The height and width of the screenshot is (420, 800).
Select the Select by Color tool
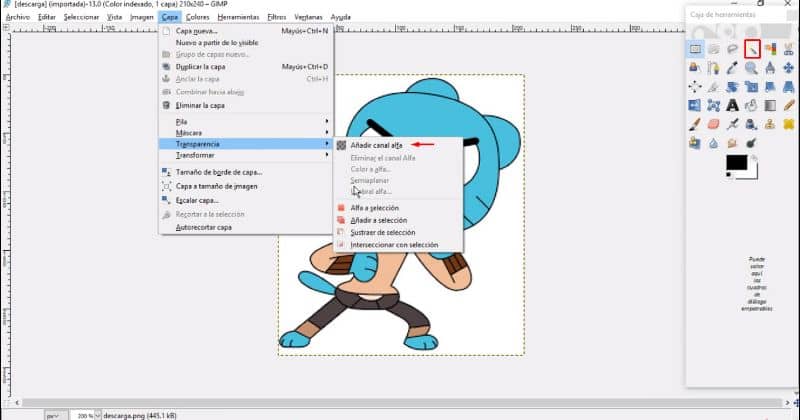coord(770,49)
